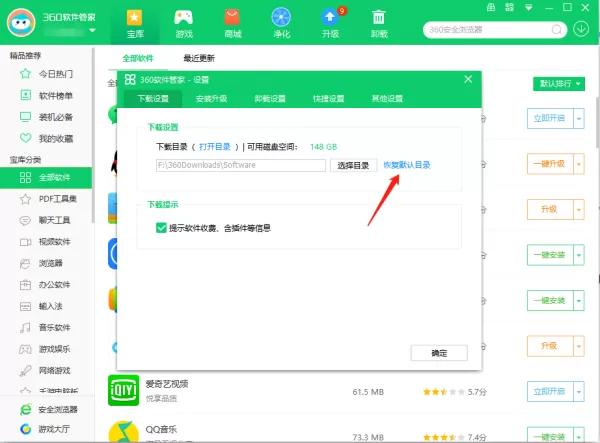Expand arrow beside second 一键安装 button
This screenshot has width=600, height=443.
[x=579, y=300]
